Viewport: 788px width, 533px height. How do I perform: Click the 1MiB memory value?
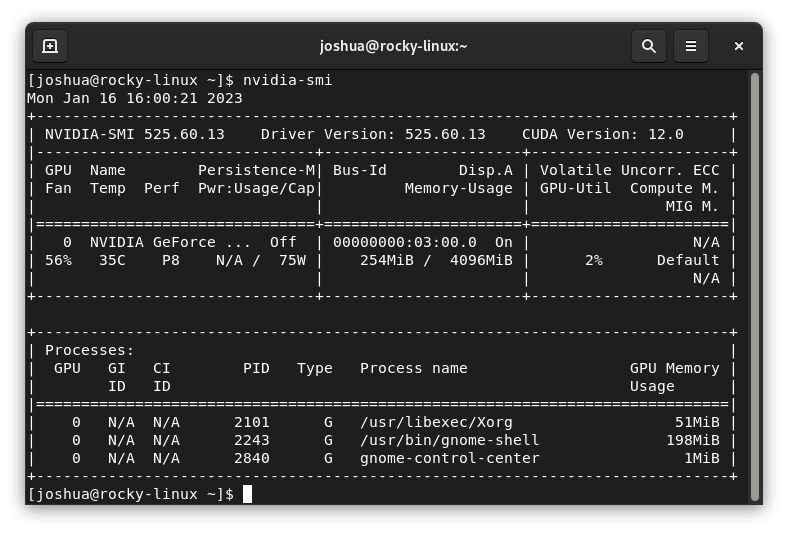pyautogui.click(x=702, y=458)
